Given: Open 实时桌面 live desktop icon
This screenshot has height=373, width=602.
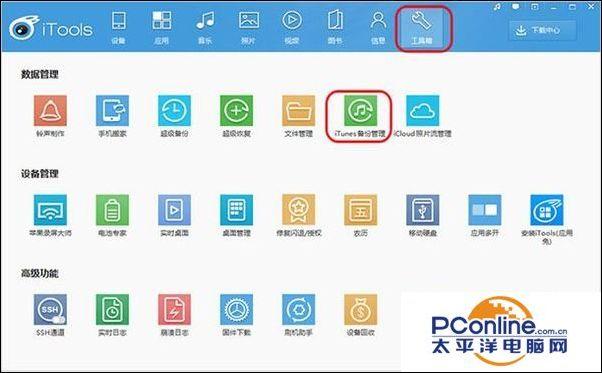Looking at the screenshot, I should 174,210.
